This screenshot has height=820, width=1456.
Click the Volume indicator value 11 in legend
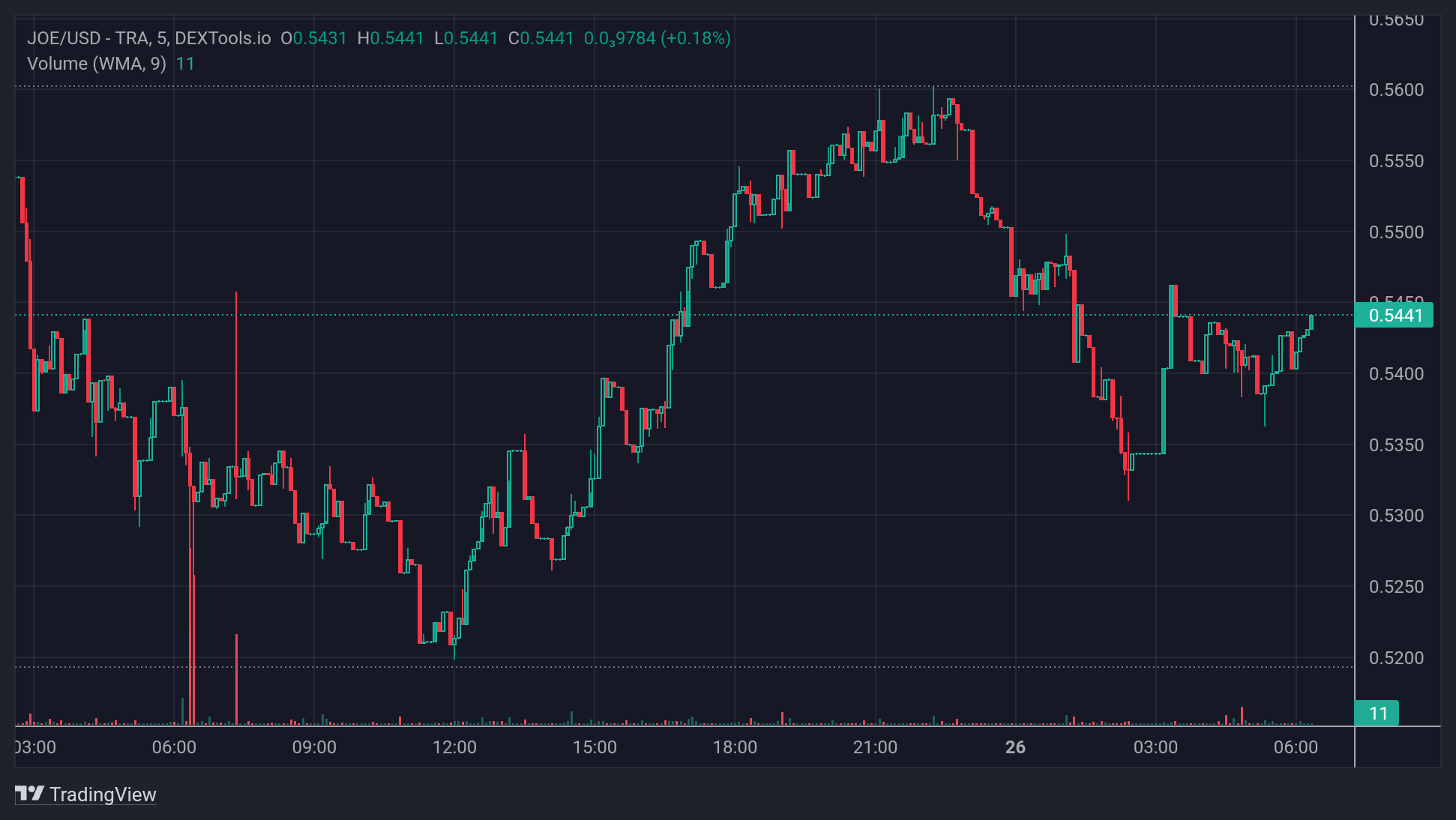point(185,64)
